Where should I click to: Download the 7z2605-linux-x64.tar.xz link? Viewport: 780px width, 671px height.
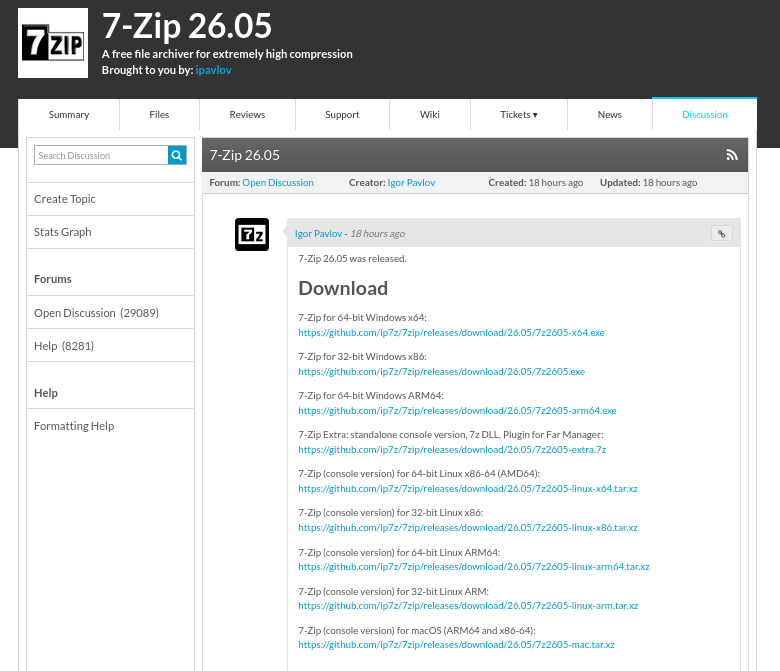(468, 488)
